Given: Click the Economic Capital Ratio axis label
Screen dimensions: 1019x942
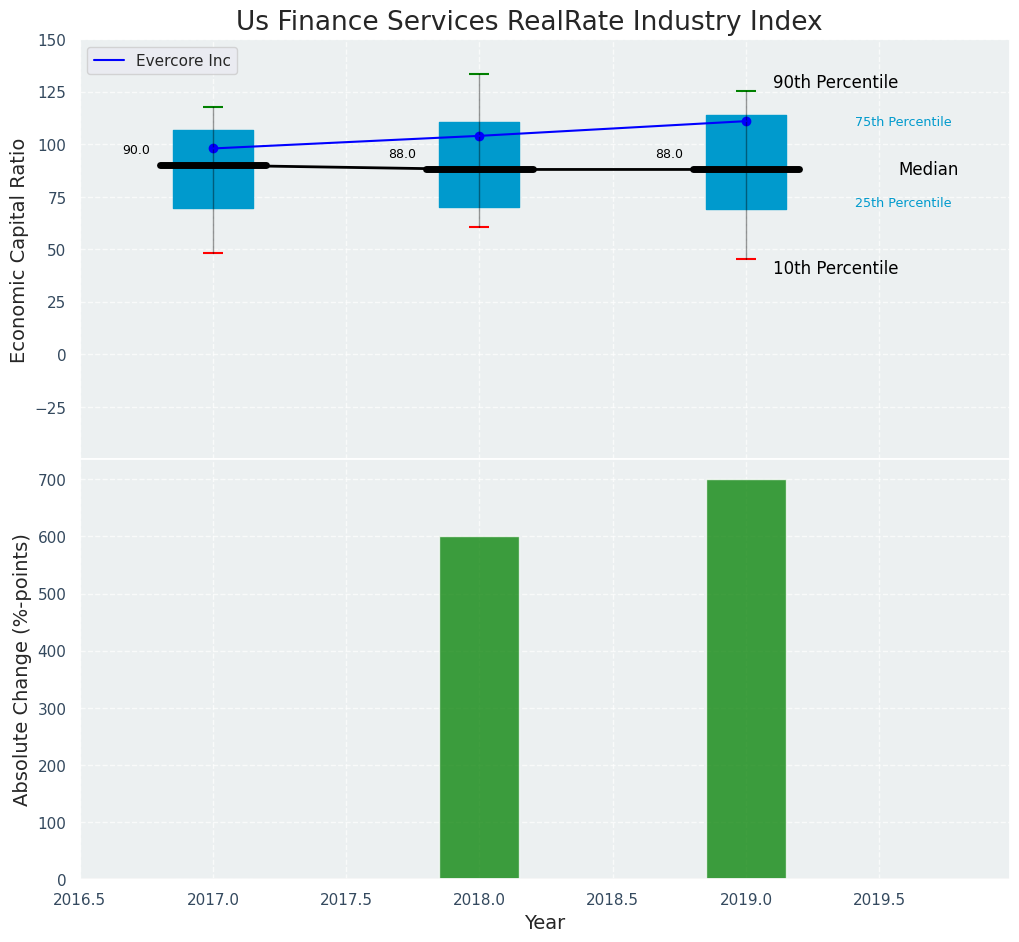Looking at the screenshot, I should [x=19, y=250].
